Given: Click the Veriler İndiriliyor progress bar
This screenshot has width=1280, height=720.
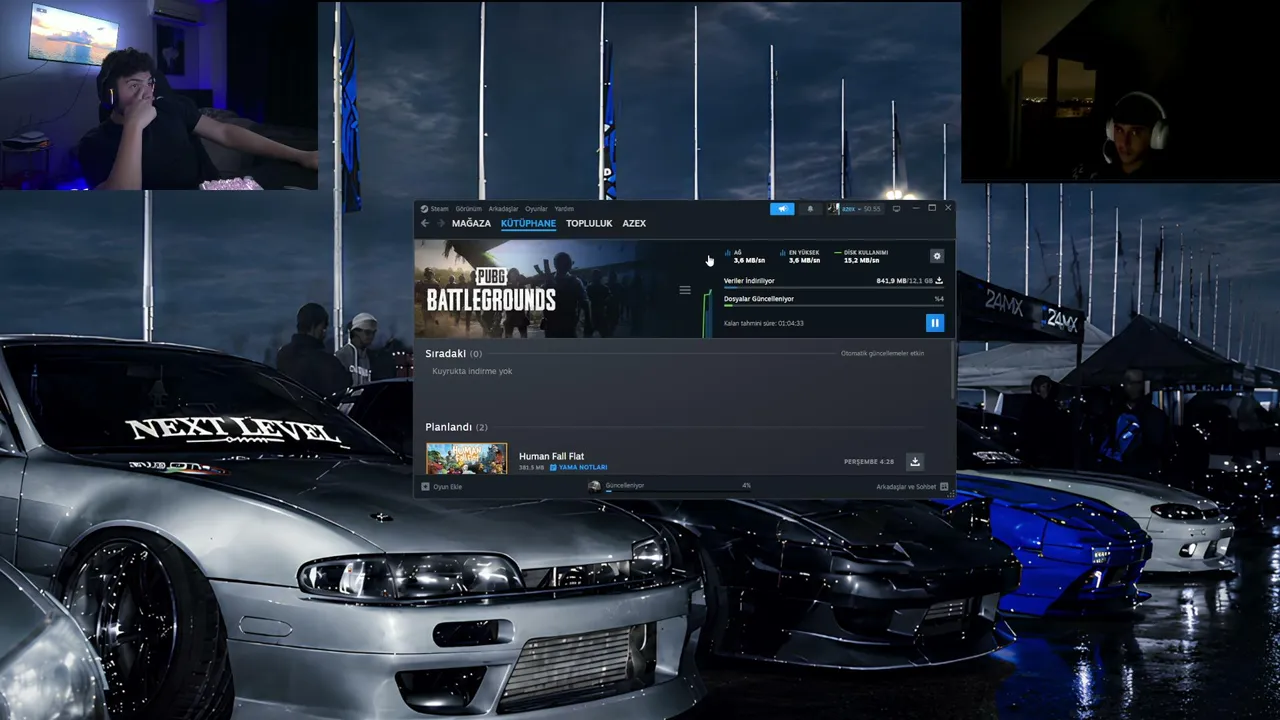Looking at the screenshot, I should coord(833,288).
